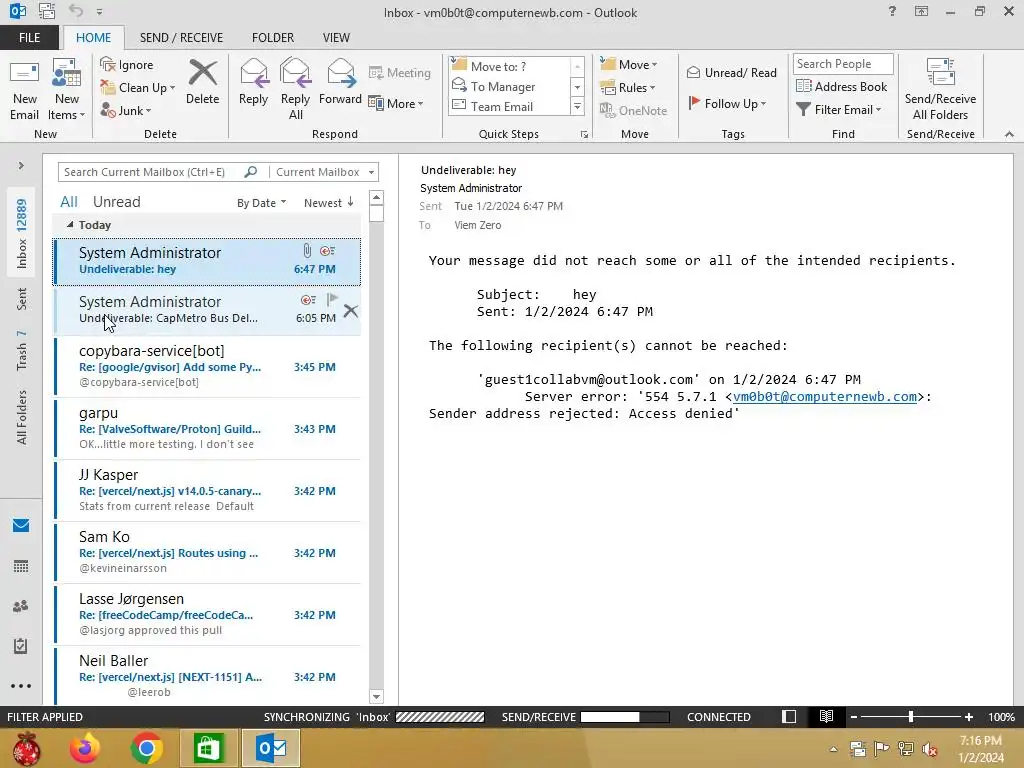1024x768 pixels.
Task: Switch to the HOME tab
Action: click(93, 38)
